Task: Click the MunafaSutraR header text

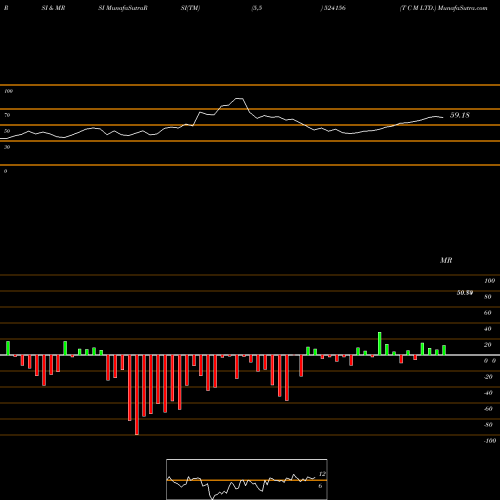Action: click(x=127, y=8)
